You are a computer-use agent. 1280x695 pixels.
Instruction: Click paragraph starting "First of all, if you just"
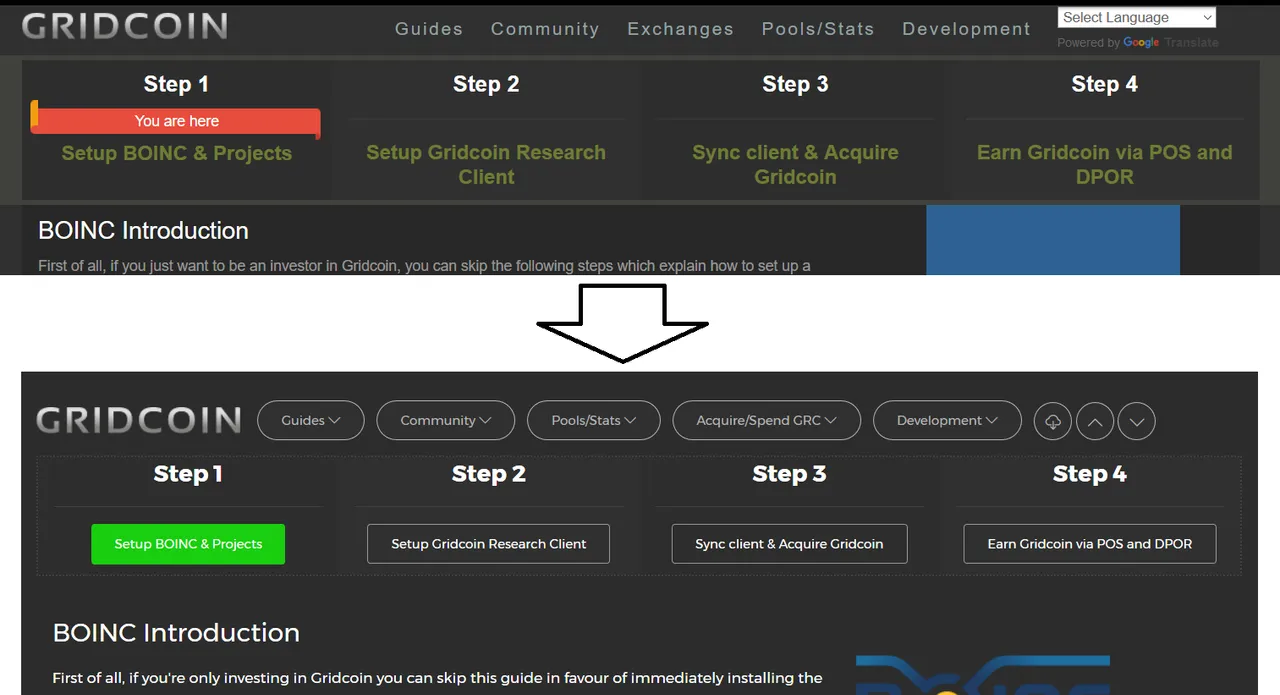coord(424,266)
